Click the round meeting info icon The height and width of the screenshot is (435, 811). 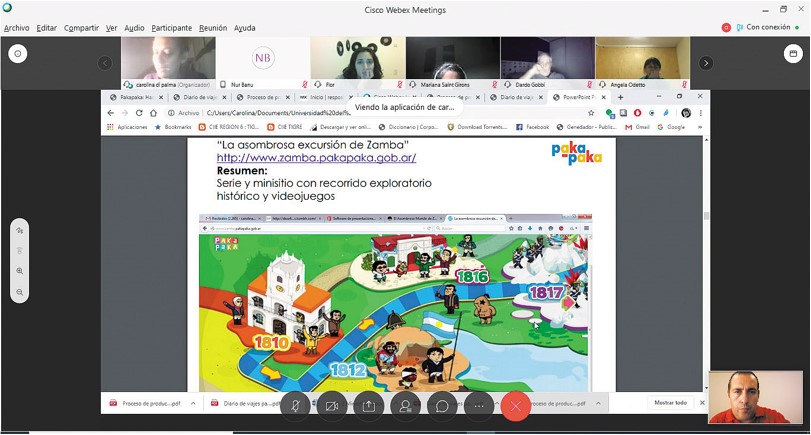click(18, 54)
